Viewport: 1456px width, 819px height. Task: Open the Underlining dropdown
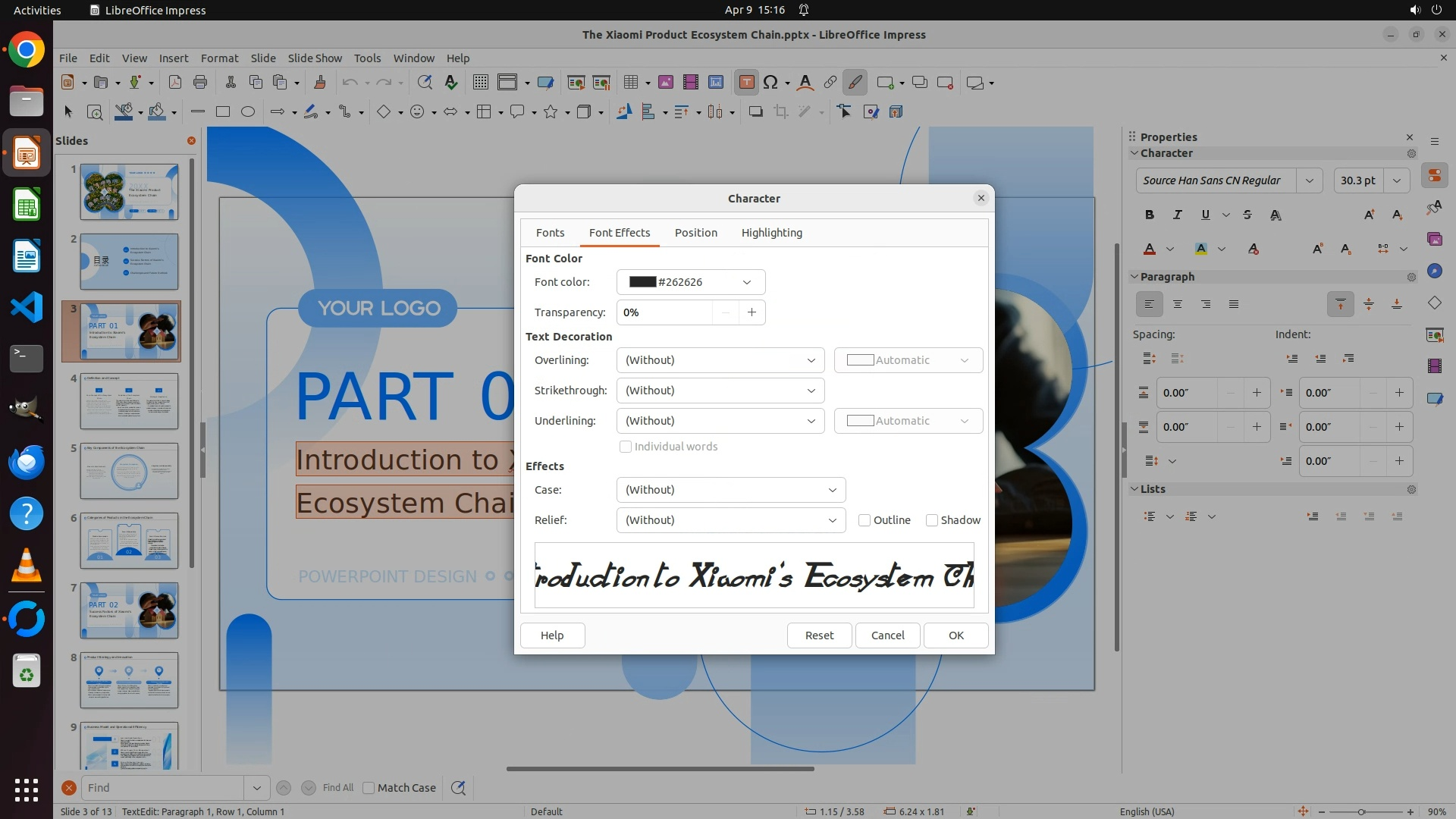click(720, 421)
